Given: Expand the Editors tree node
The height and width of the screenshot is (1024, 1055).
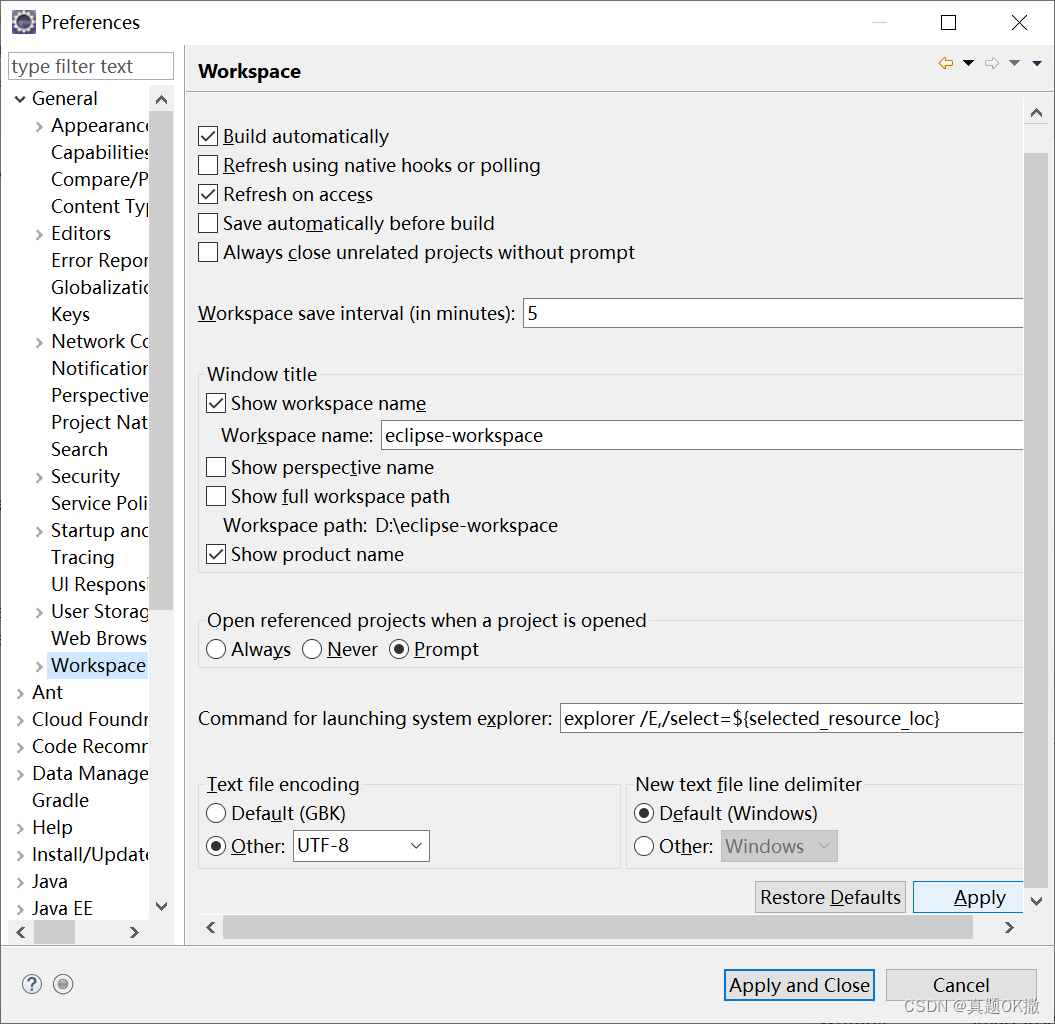Looking at the screenshot, I should [39, 233].
